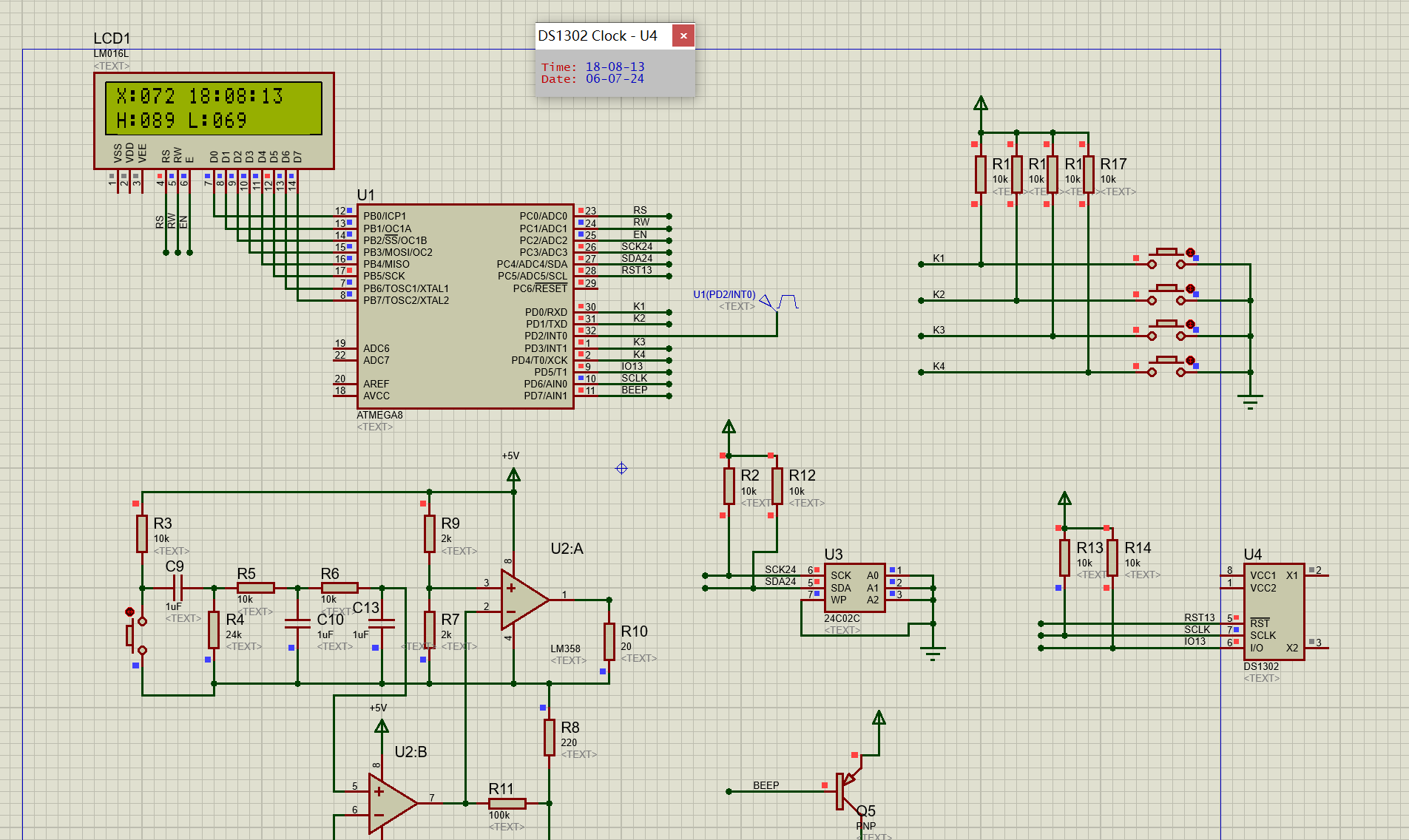1409x840 pixels.
Task: Select the date value 06-07-24
Action: [615, 78]
